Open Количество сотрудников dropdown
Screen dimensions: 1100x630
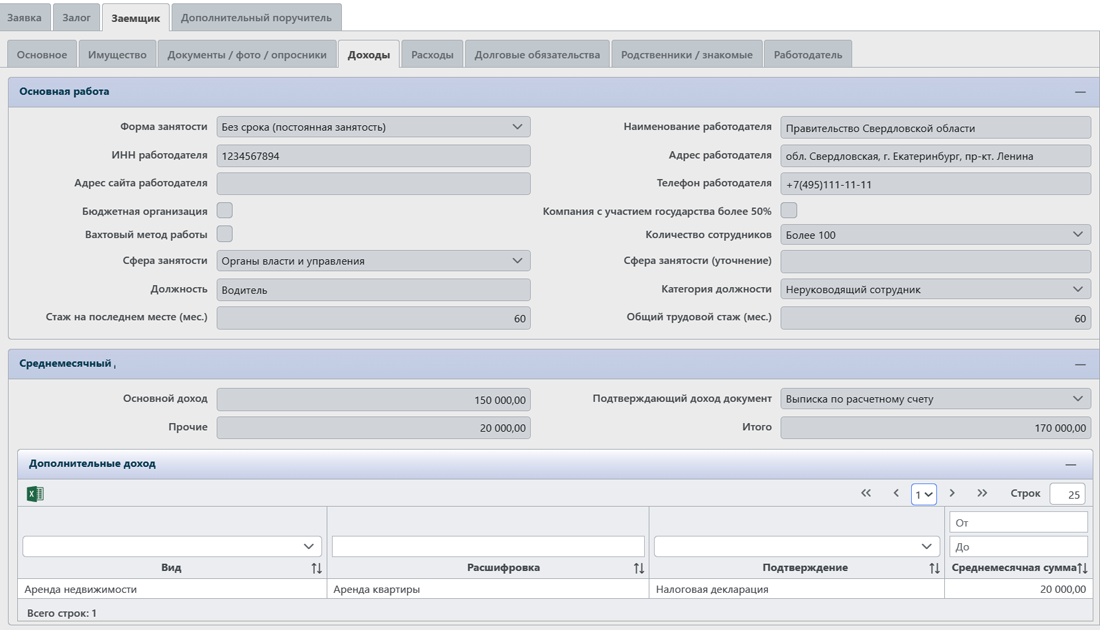pos(935,235)
